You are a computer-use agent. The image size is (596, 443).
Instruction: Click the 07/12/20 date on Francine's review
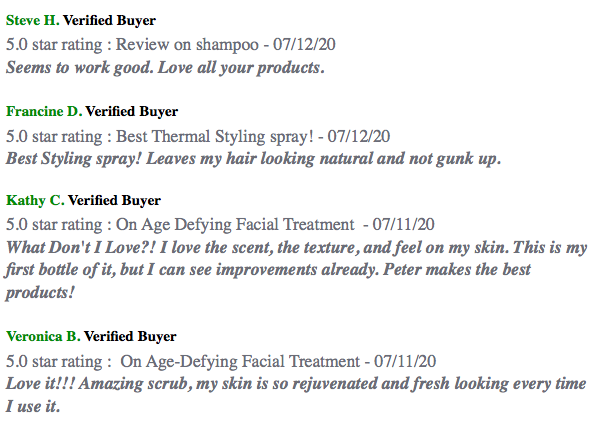(x=359, y=137)
